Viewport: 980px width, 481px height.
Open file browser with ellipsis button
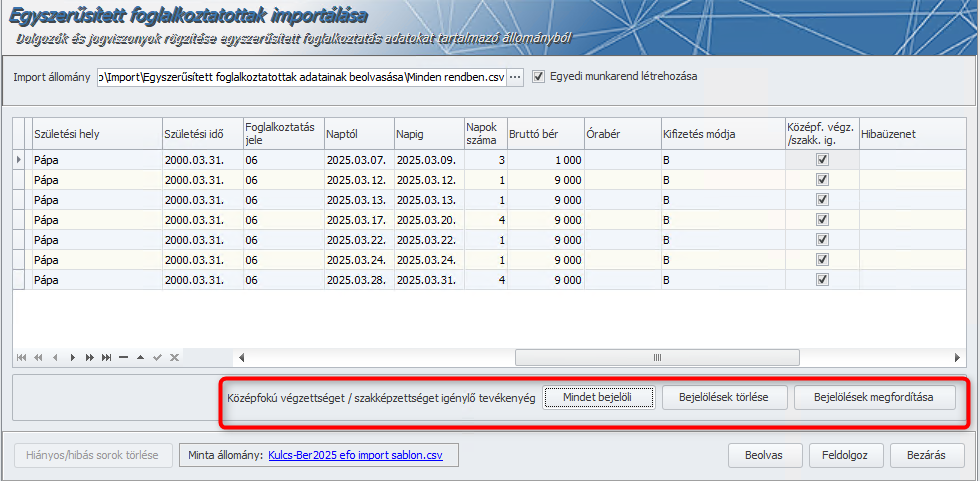pos(515,77)
